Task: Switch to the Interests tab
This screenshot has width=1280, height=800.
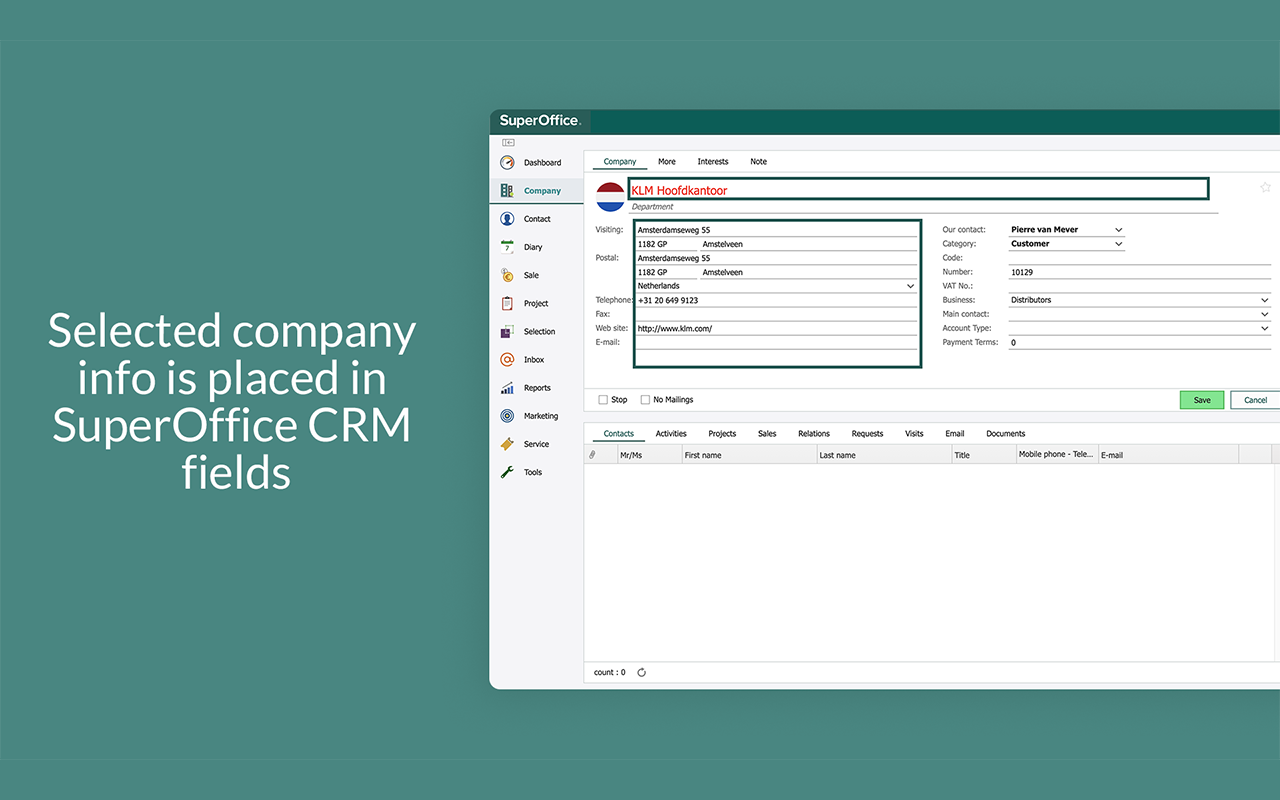Action: 713,161
